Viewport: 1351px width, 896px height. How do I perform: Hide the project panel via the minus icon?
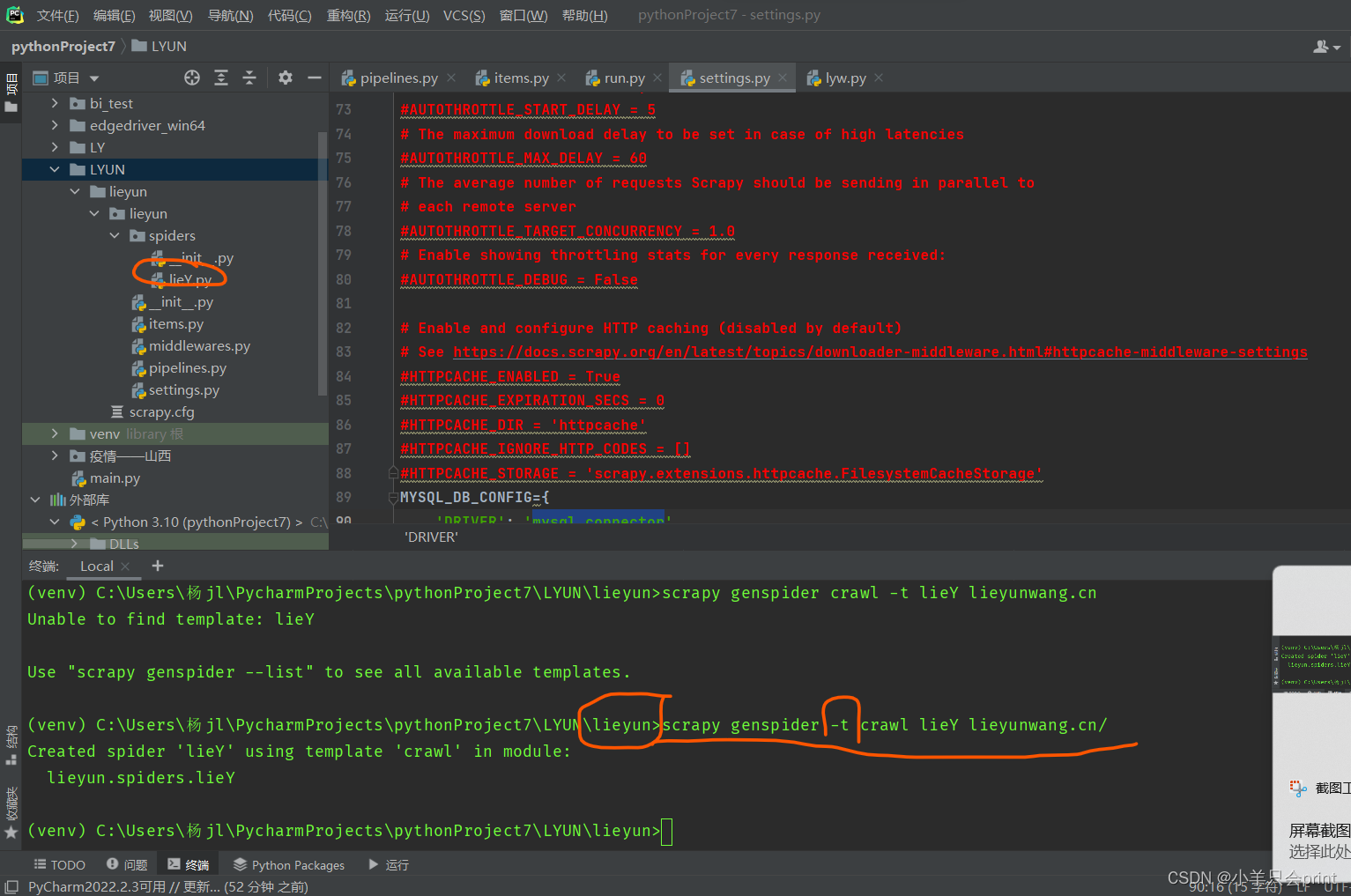(314, 78)
